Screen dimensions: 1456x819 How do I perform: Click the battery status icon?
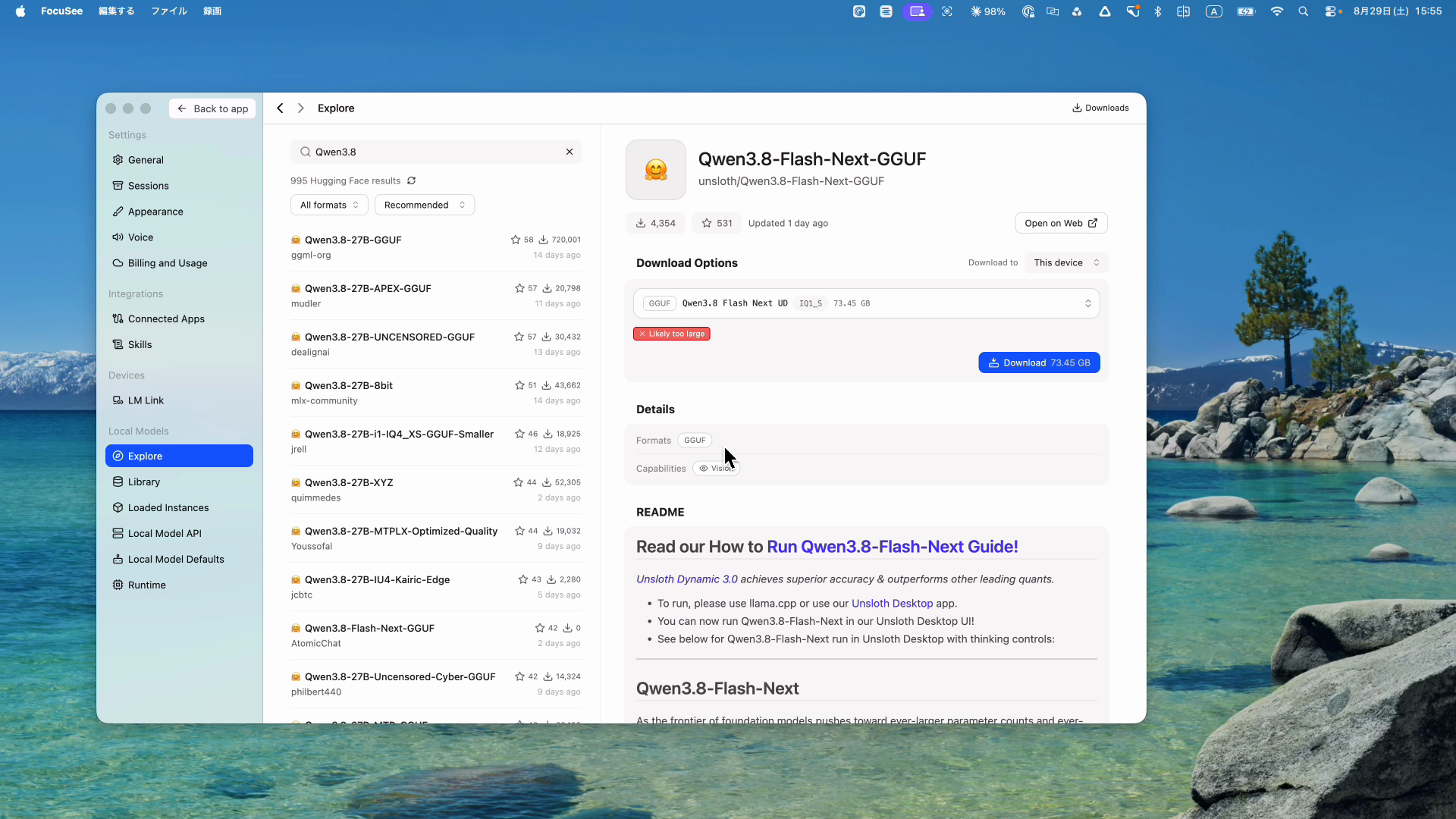coord(1246,11)
